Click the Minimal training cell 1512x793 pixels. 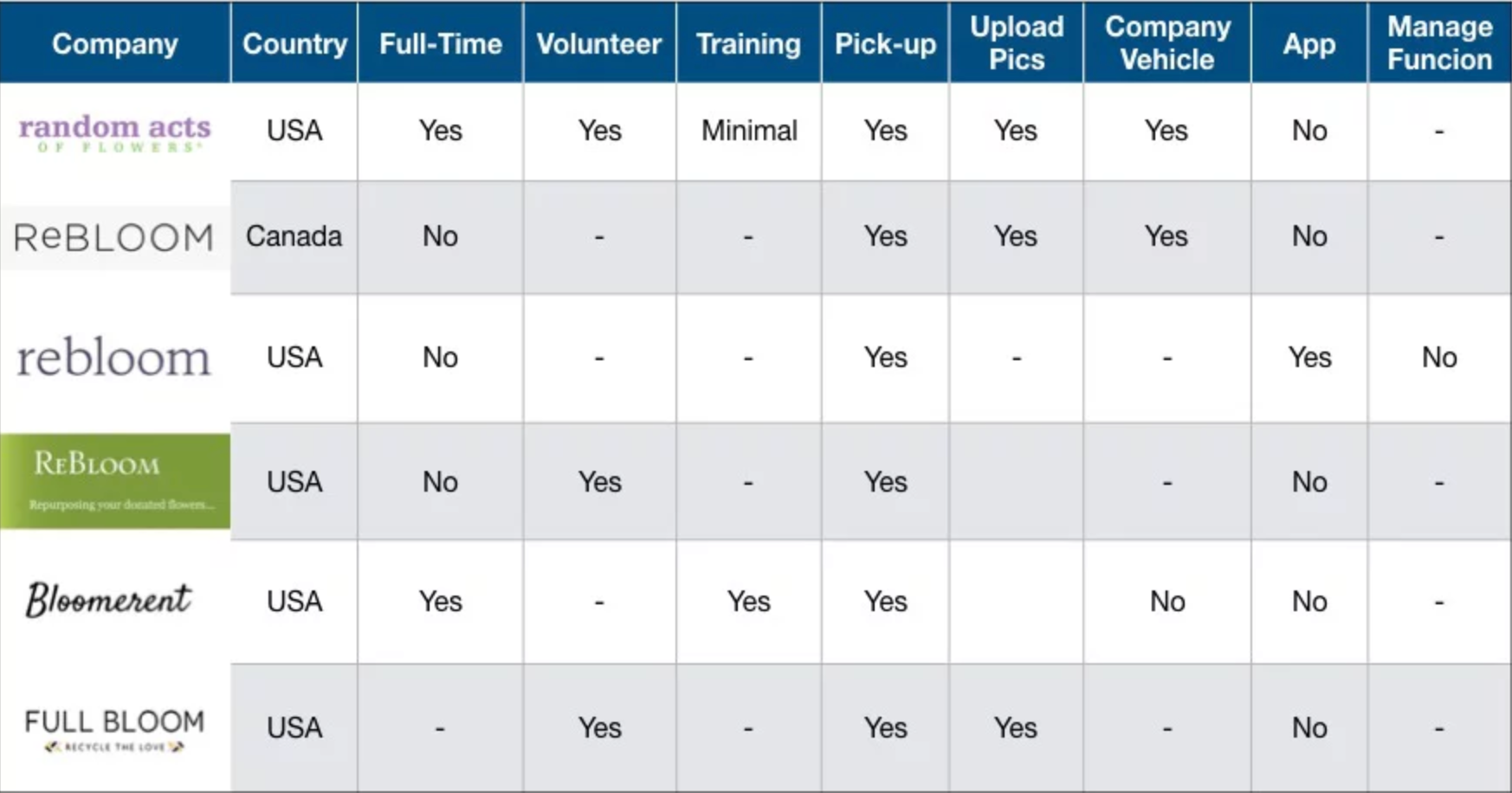click(x=749, y=131)
